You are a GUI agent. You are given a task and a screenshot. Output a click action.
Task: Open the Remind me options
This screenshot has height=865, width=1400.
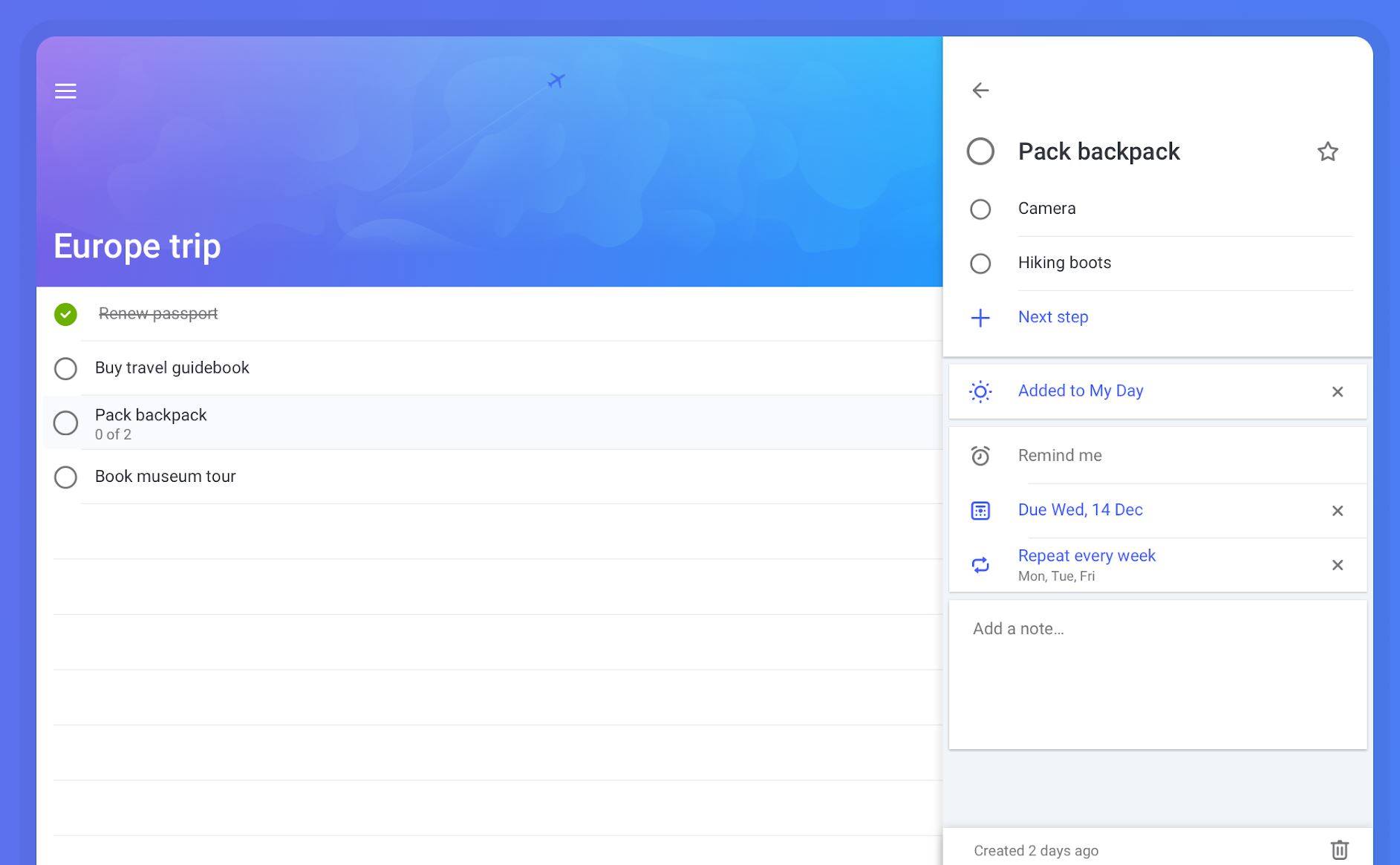[x=1060, y=456]
